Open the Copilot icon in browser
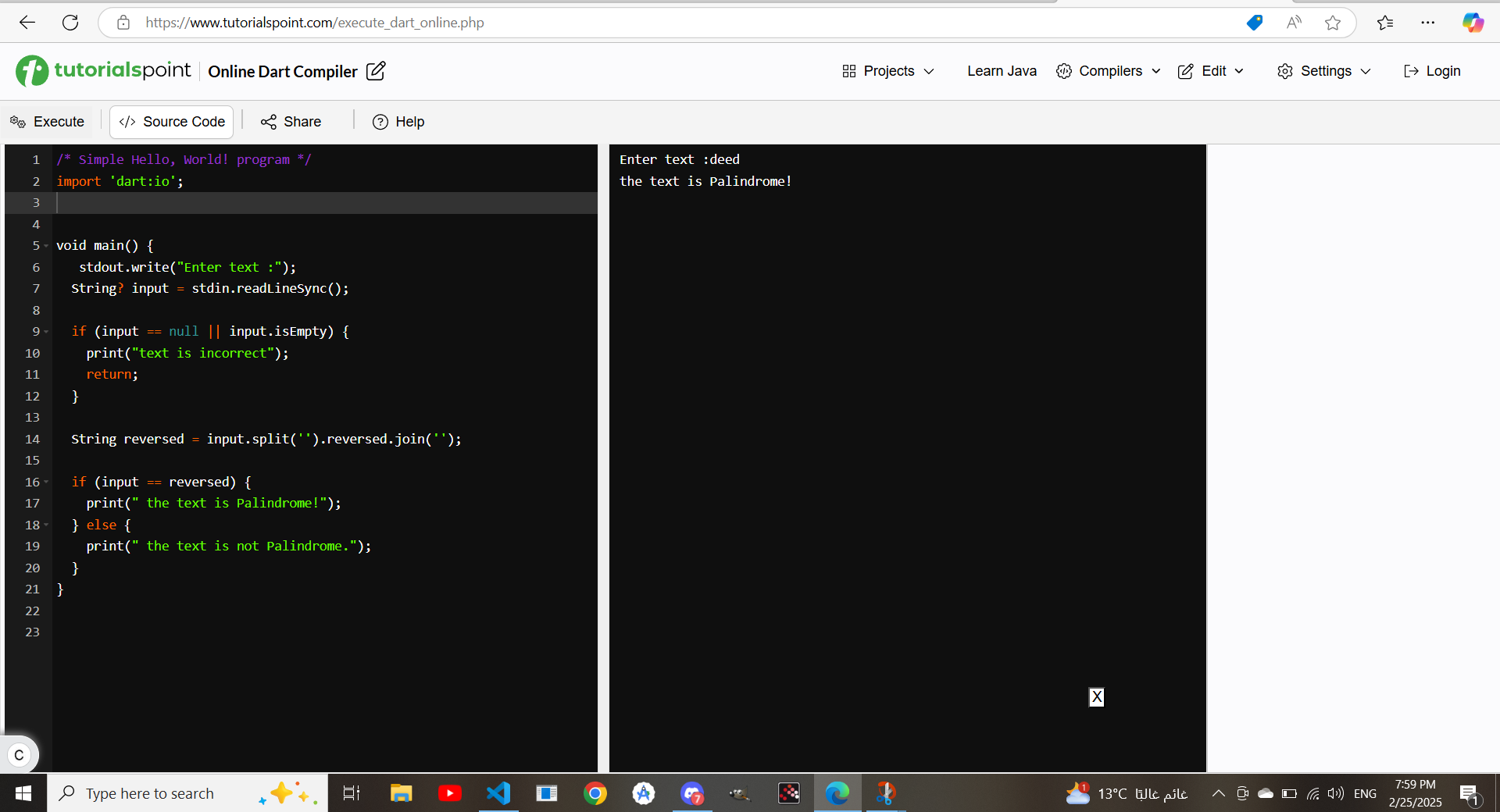The height and width of the screenshot is (812, 1500). tap(1473, 23)
